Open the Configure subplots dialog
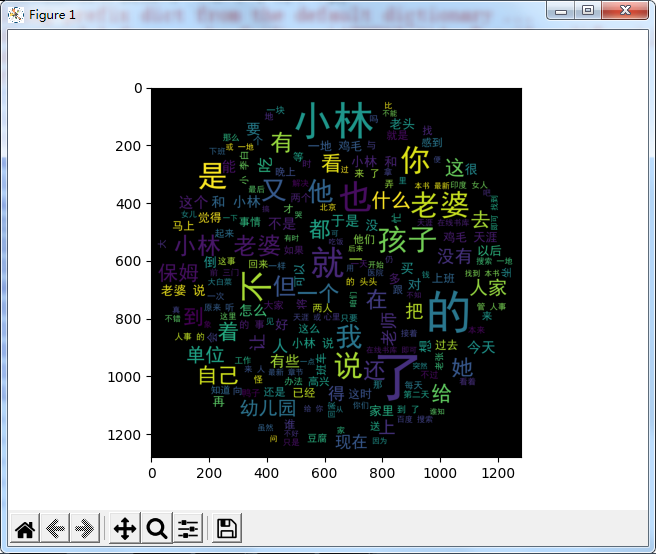 [x=188, y=529]
